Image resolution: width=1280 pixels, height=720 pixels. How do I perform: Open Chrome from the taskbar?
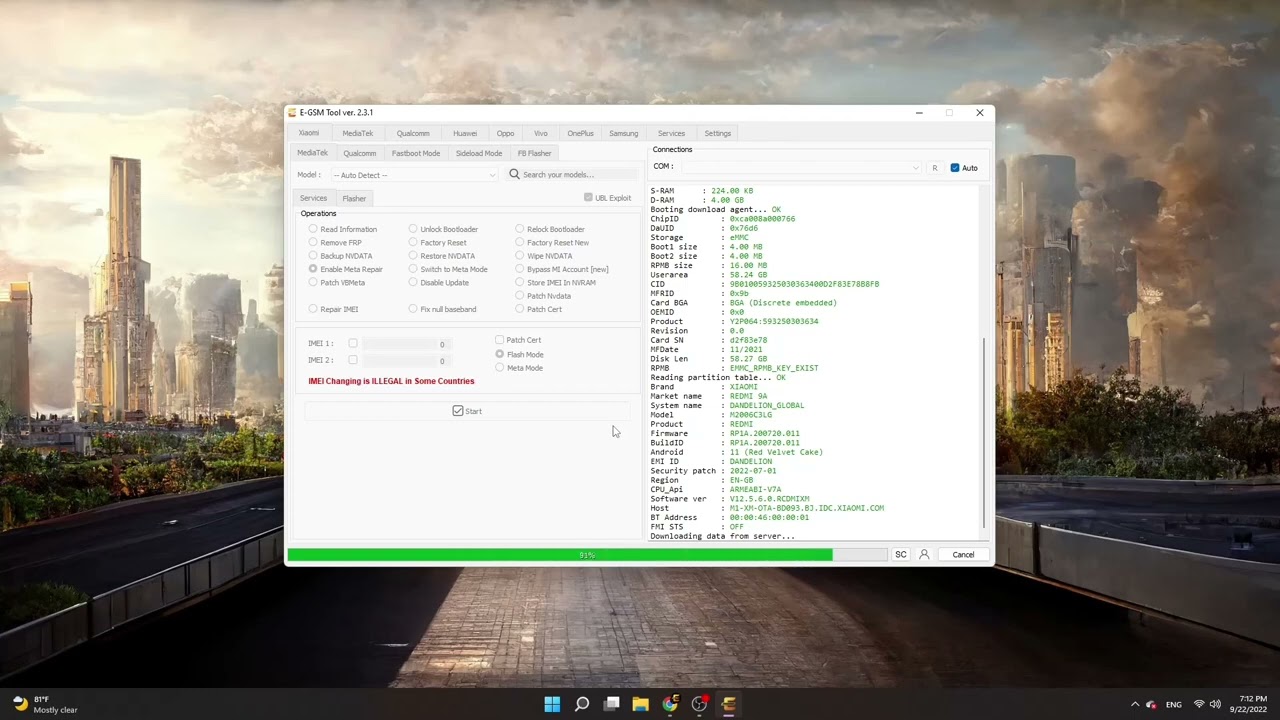(x=670, y=704)
